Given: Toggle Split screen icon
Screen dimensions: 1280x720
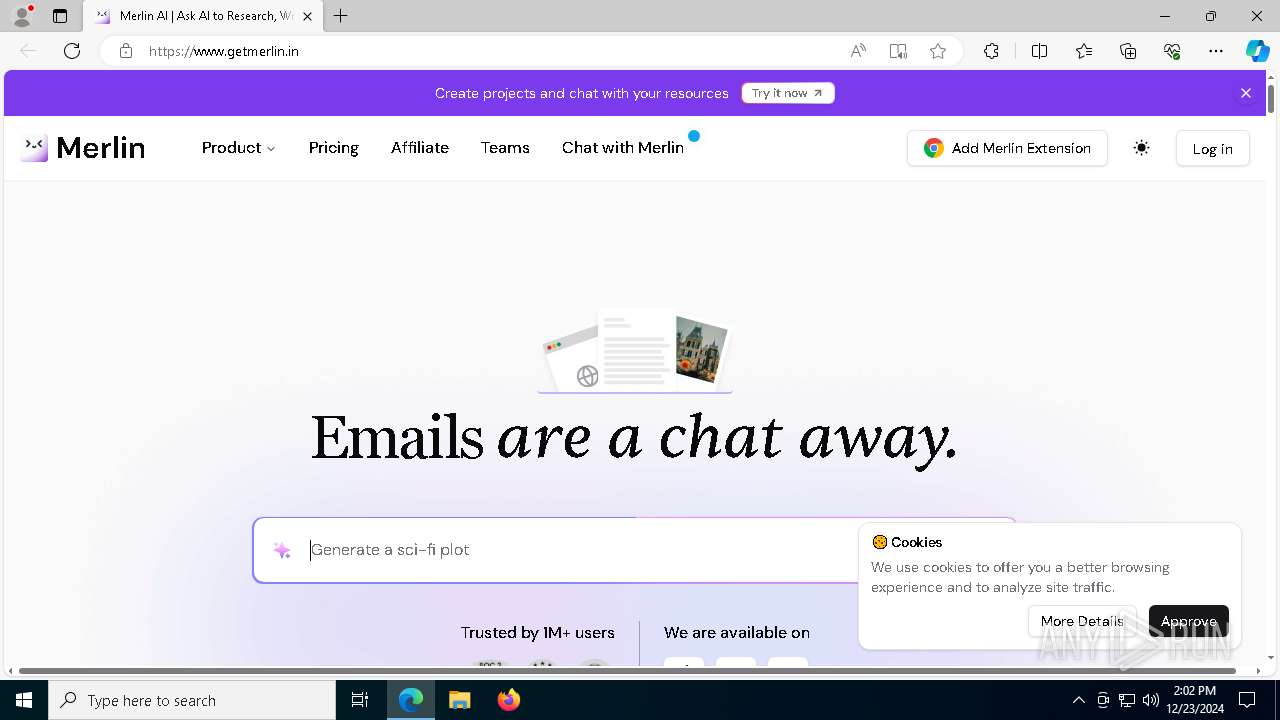Looking at the screenshot, I should (x=1039, y=51).
